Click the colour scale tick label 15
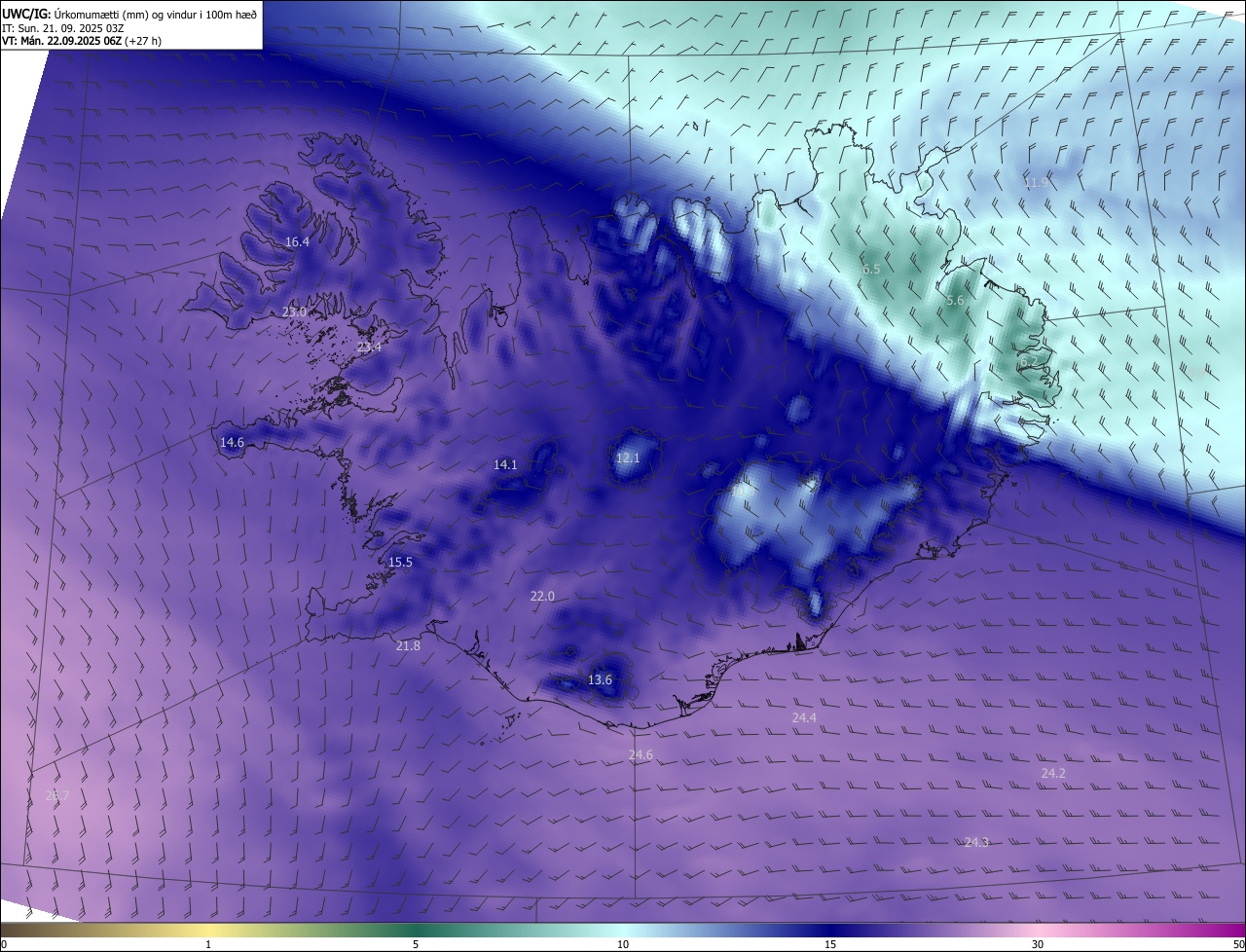This screenshot has height=952, width=1246. click(x=830, y=945)
